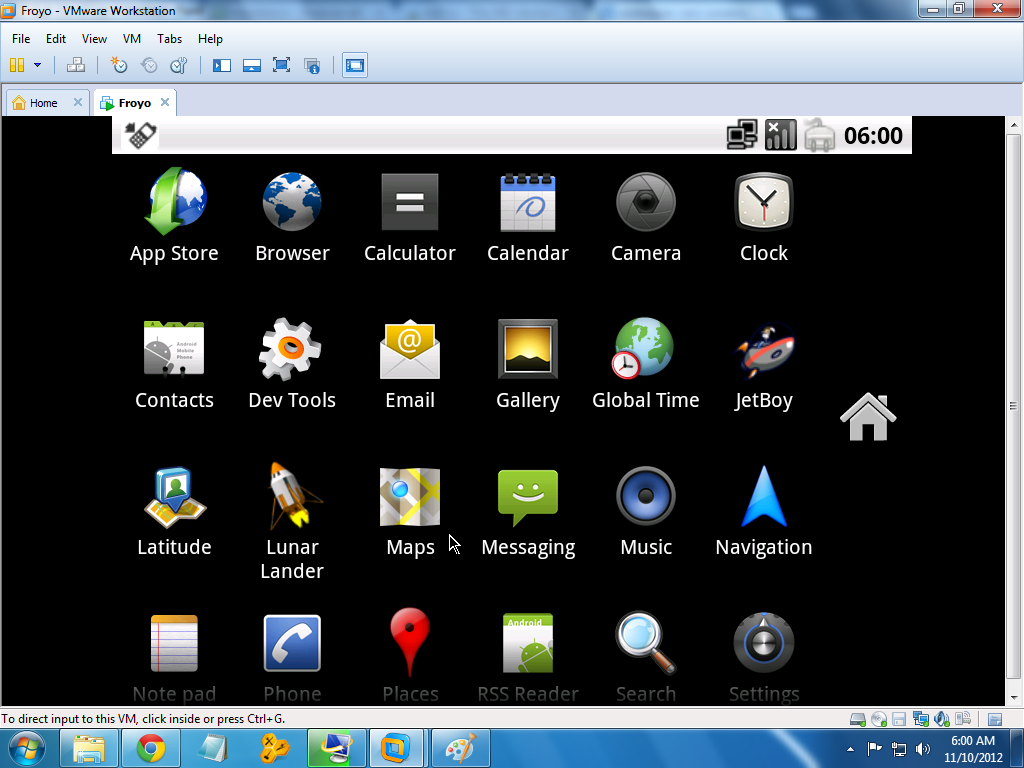
Task: Click the CD/DVD device status icon
Action: tap(879, 719)
